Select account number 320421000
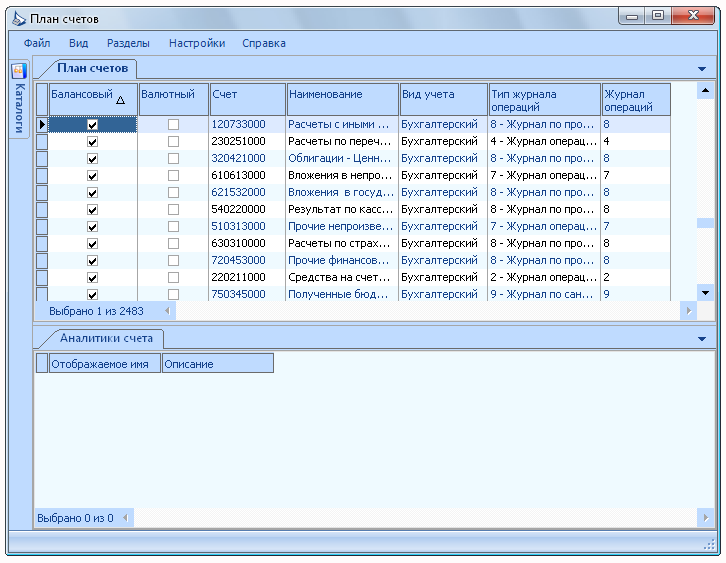Screen dimensions: 726x563 [238, 158]
